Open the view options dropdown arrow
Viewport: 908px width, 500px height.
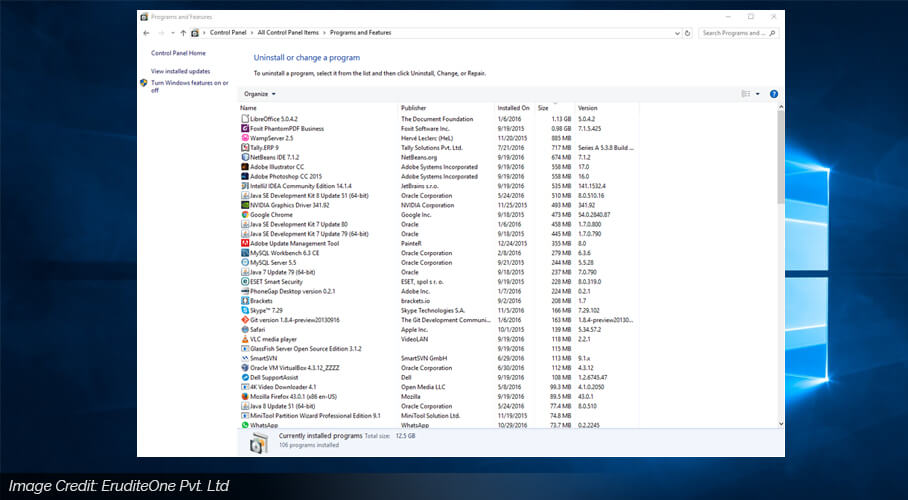(757, 94)
